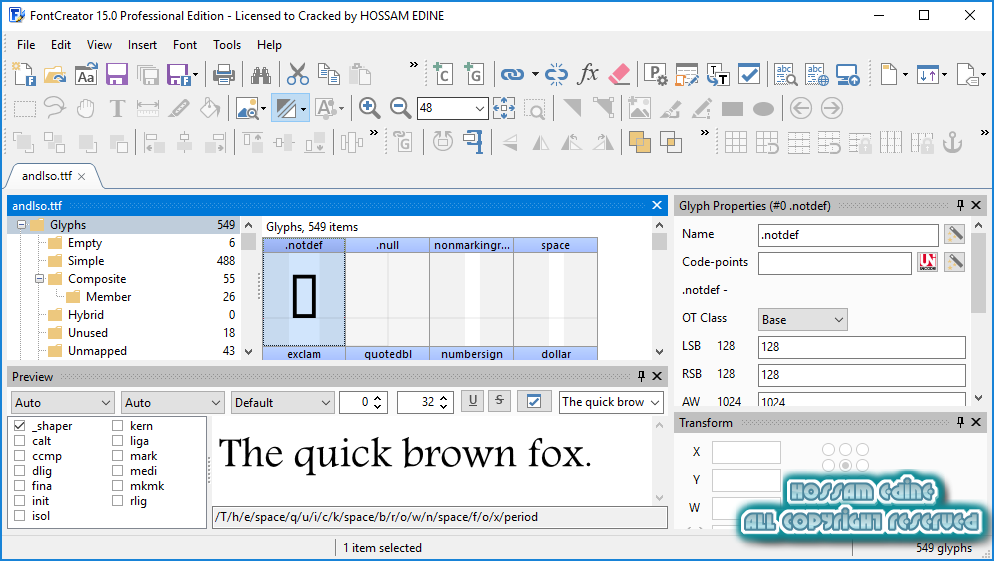Click the Validate checkmark toolbar icon

[x=749, y=74]
